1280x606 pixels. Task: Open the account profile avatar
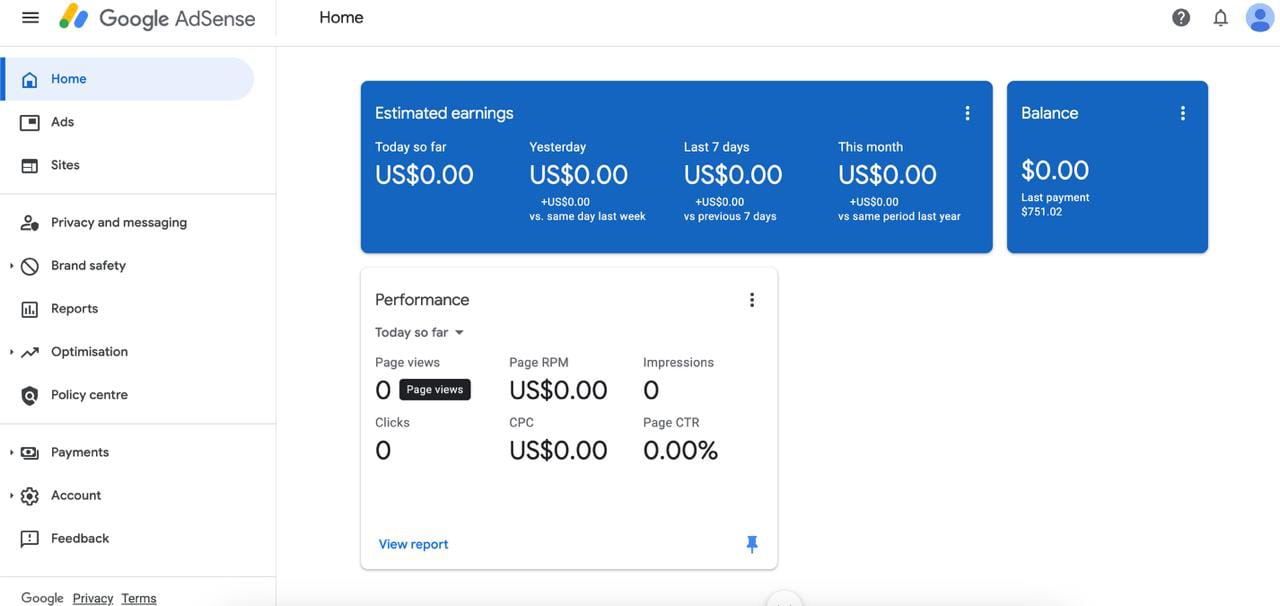coord(1259,17)
